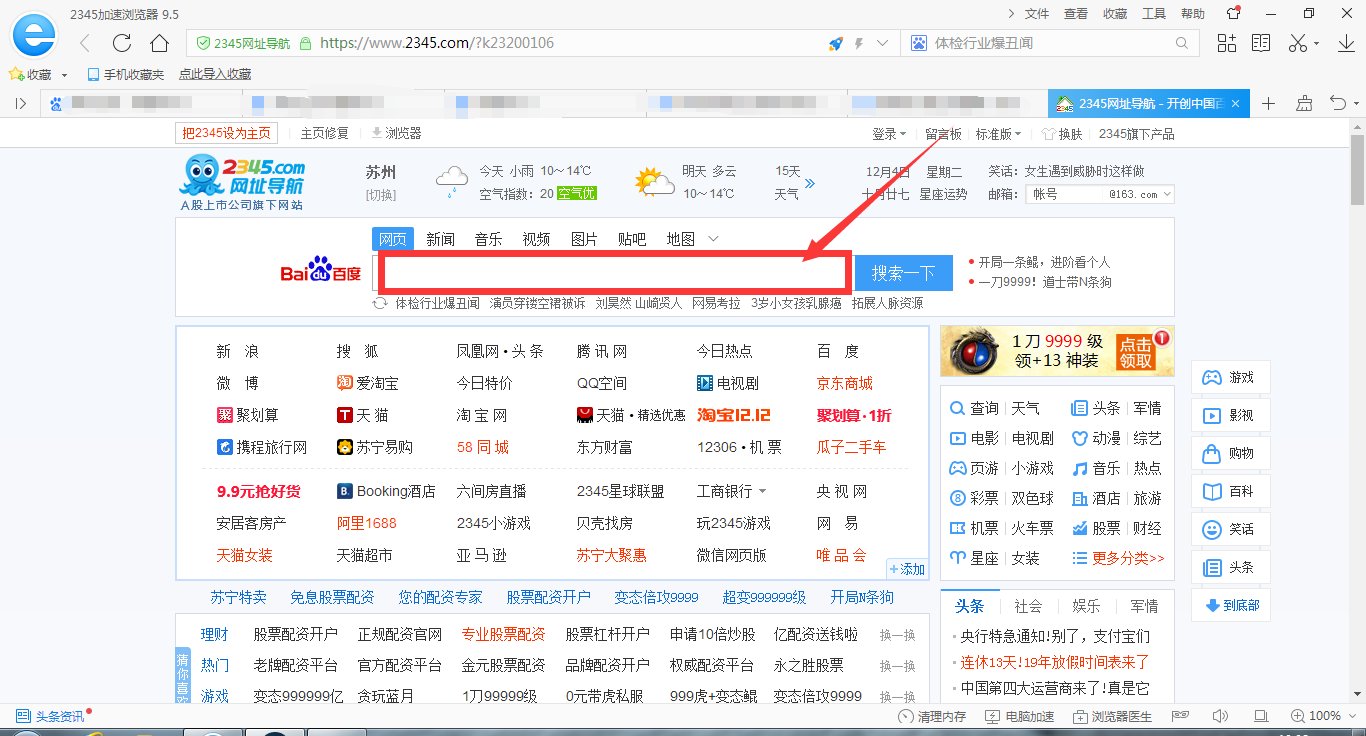Viewport: 1366px width, 736px height.
Task: Click 把2345设为主页 homepage button
Action: (x=226, y=132)
